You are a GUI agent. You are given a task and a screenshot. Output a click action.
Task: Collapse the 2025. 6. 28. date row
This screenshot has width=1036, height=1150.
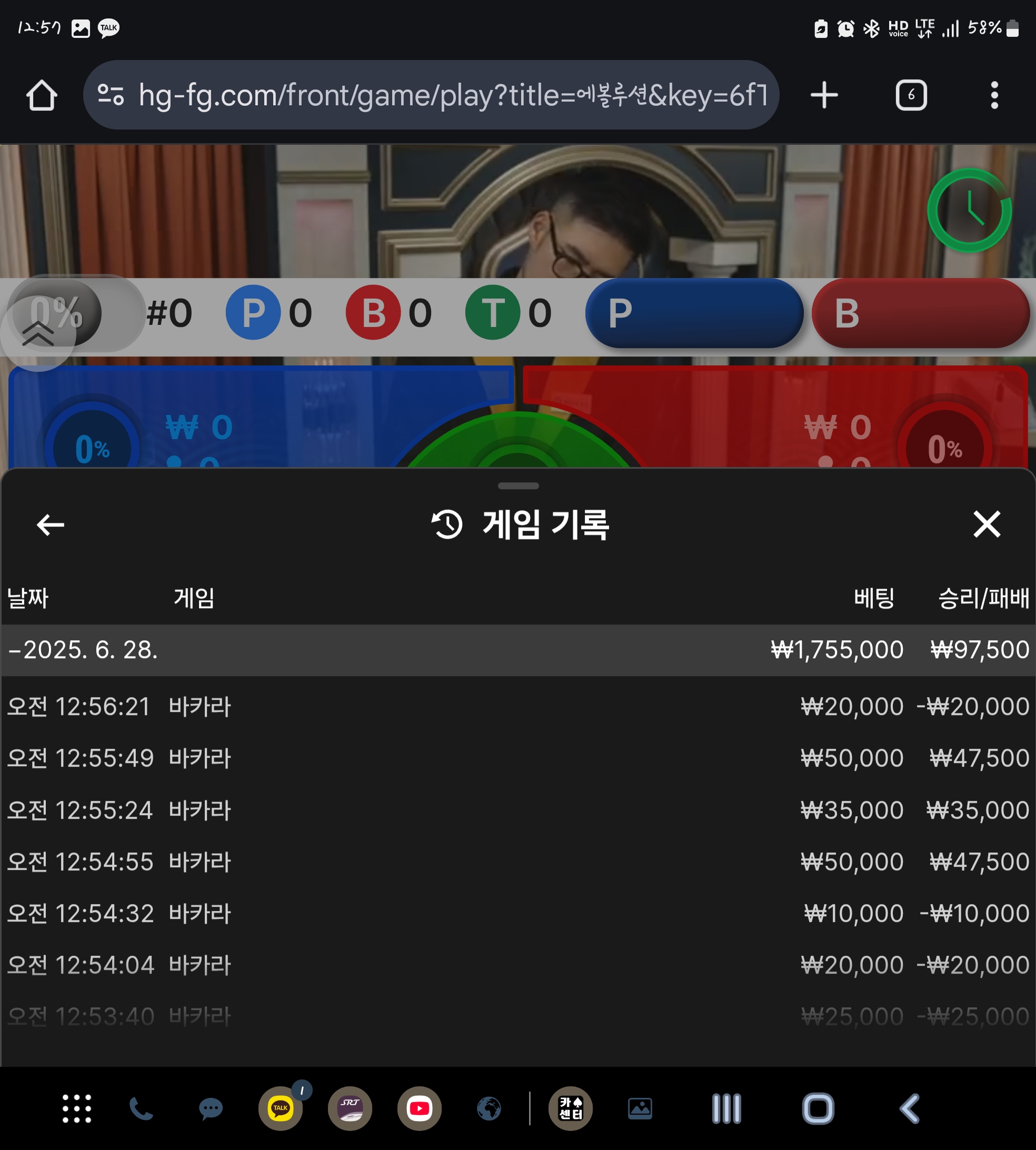[x=83, y=650]
